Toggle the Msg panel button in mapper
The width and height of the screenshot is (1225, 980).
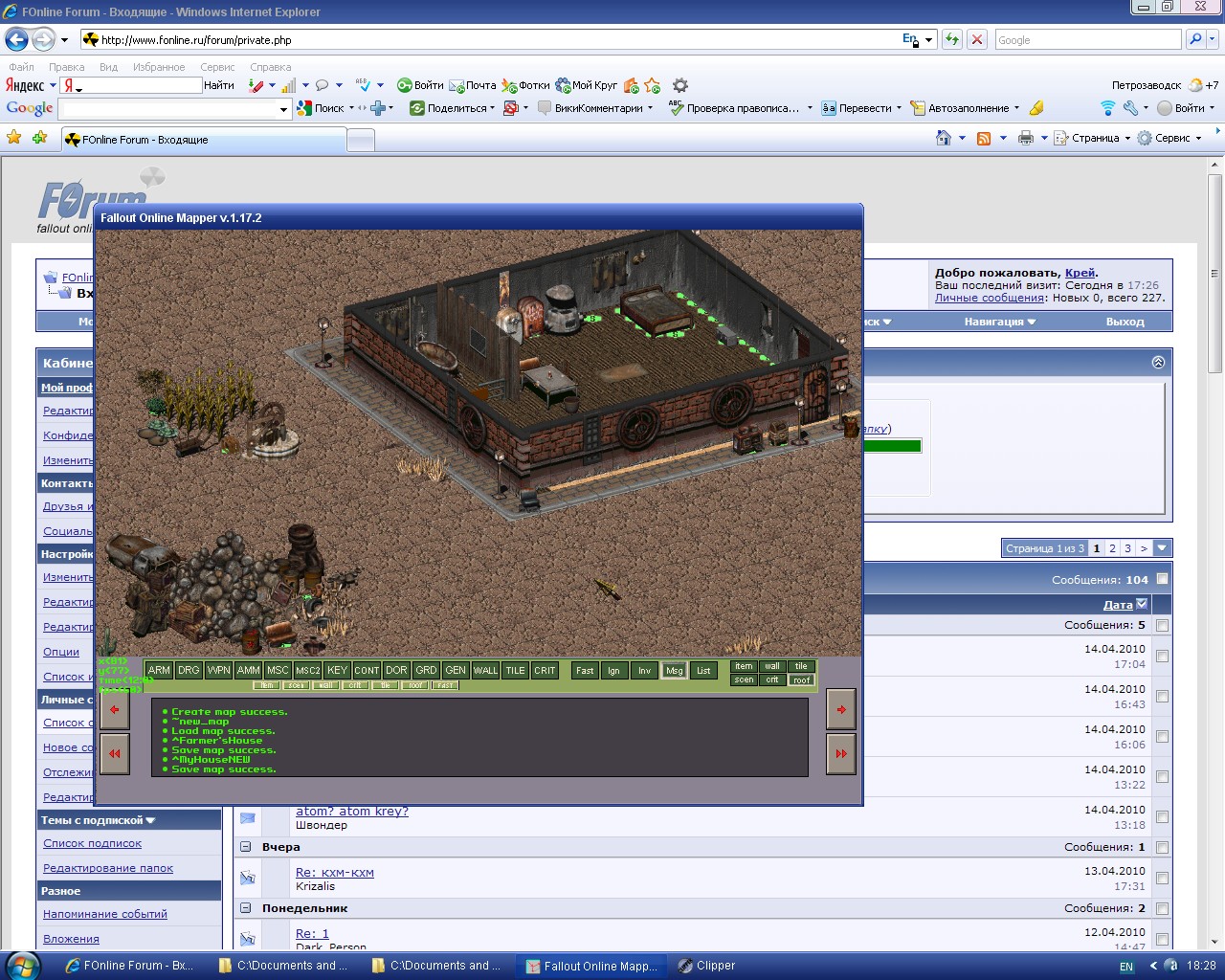(x=674, y=670)
